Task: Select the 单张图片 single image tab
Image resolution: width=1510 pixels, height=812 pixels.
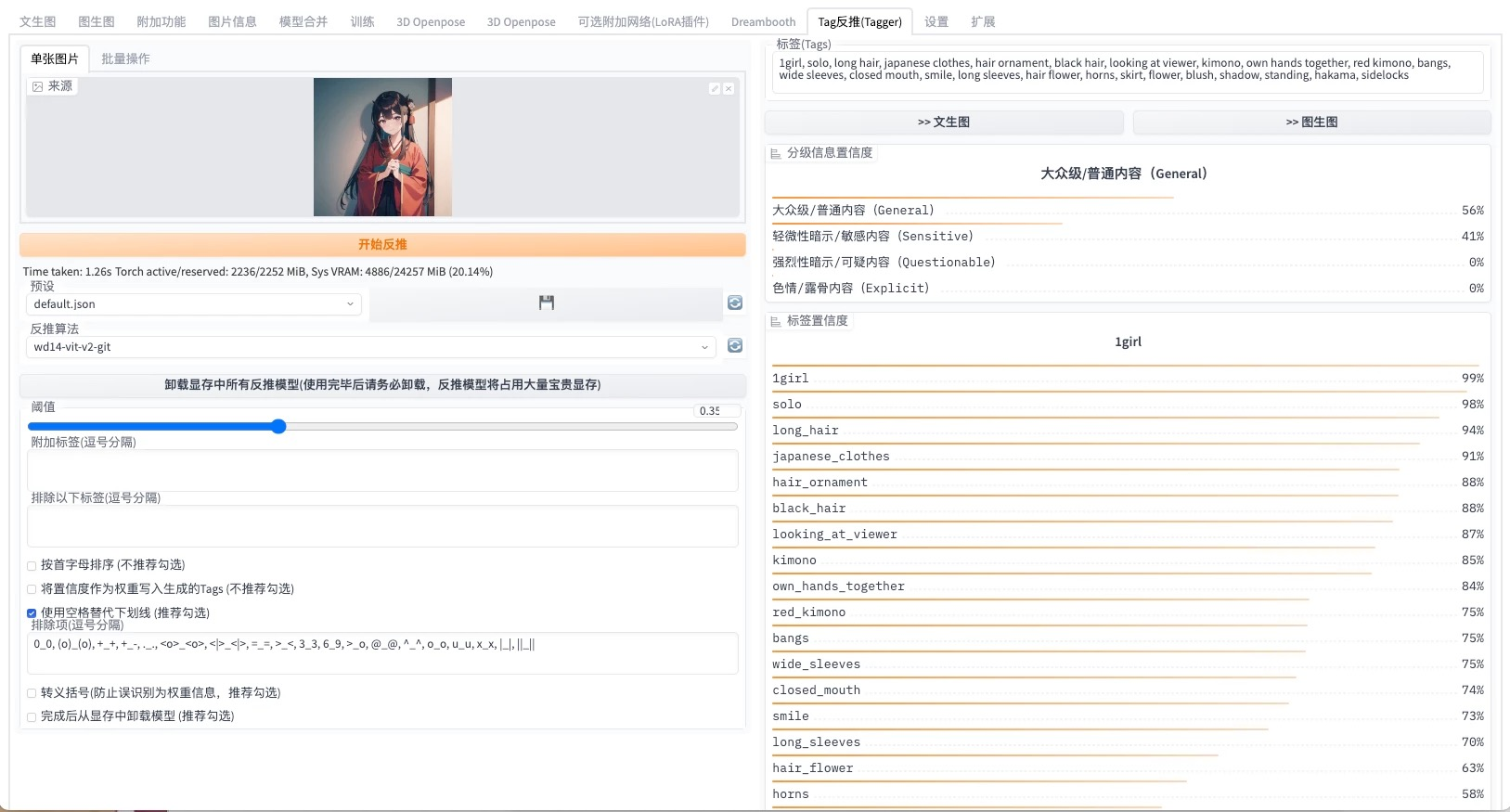Action: (x=55, y=58)
